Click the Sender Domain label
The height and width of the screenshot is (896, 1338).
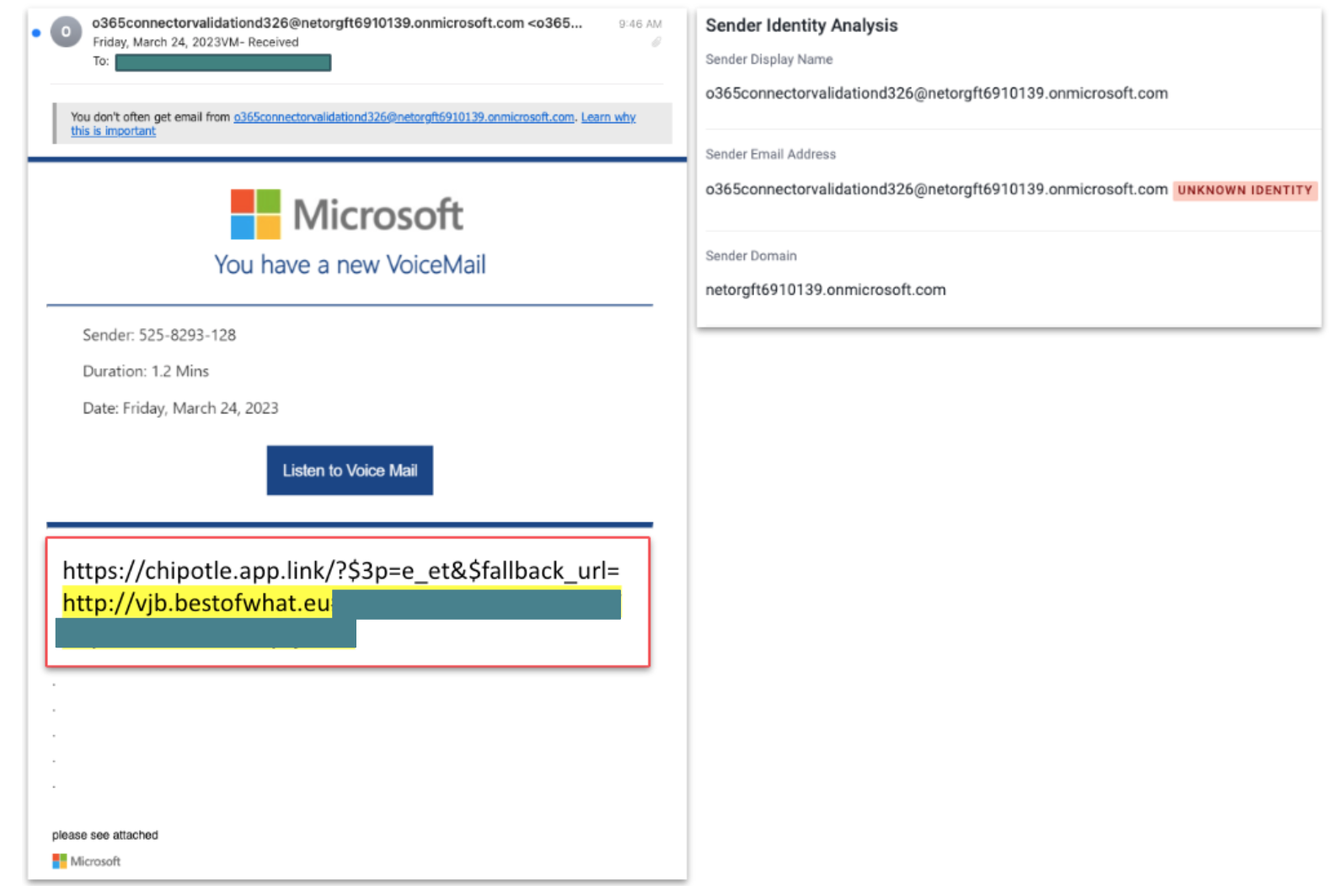[x=751, y=256]
